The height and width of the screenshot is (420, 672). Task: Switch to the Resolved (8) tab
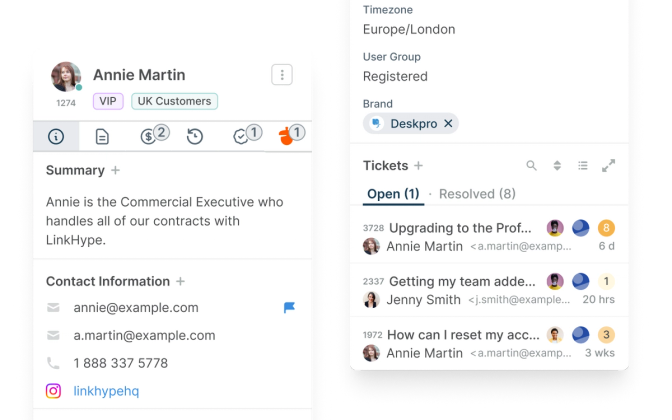click(x=477, y=194)
